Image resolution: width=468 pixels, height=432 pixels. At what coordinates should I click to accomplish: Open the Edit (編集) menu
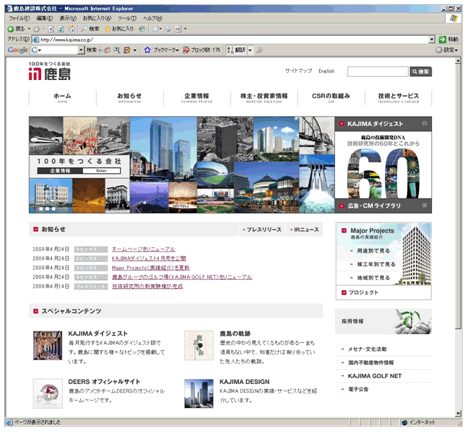coord(44,18)
